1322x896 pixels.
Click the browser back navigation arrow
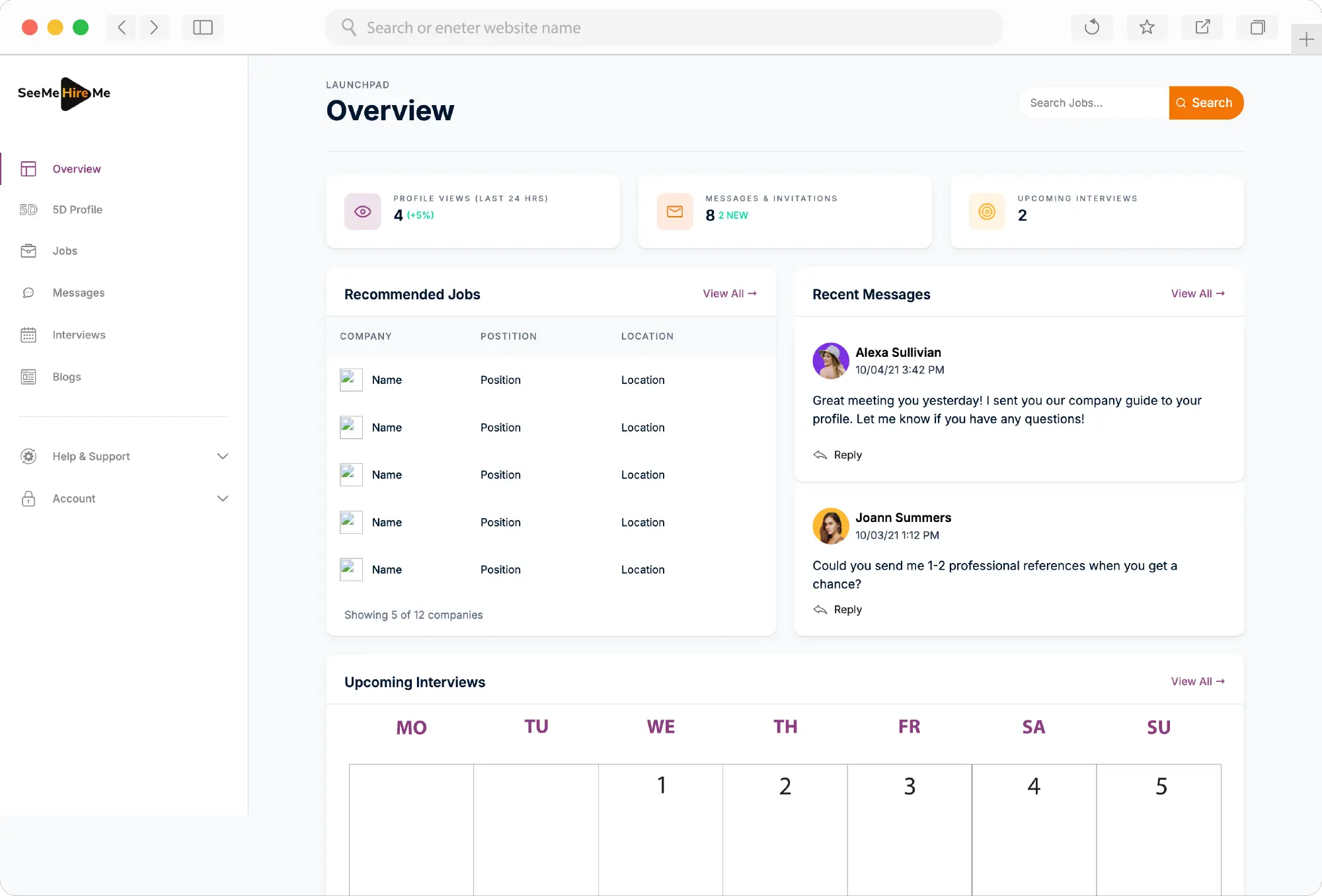[121, 27]
